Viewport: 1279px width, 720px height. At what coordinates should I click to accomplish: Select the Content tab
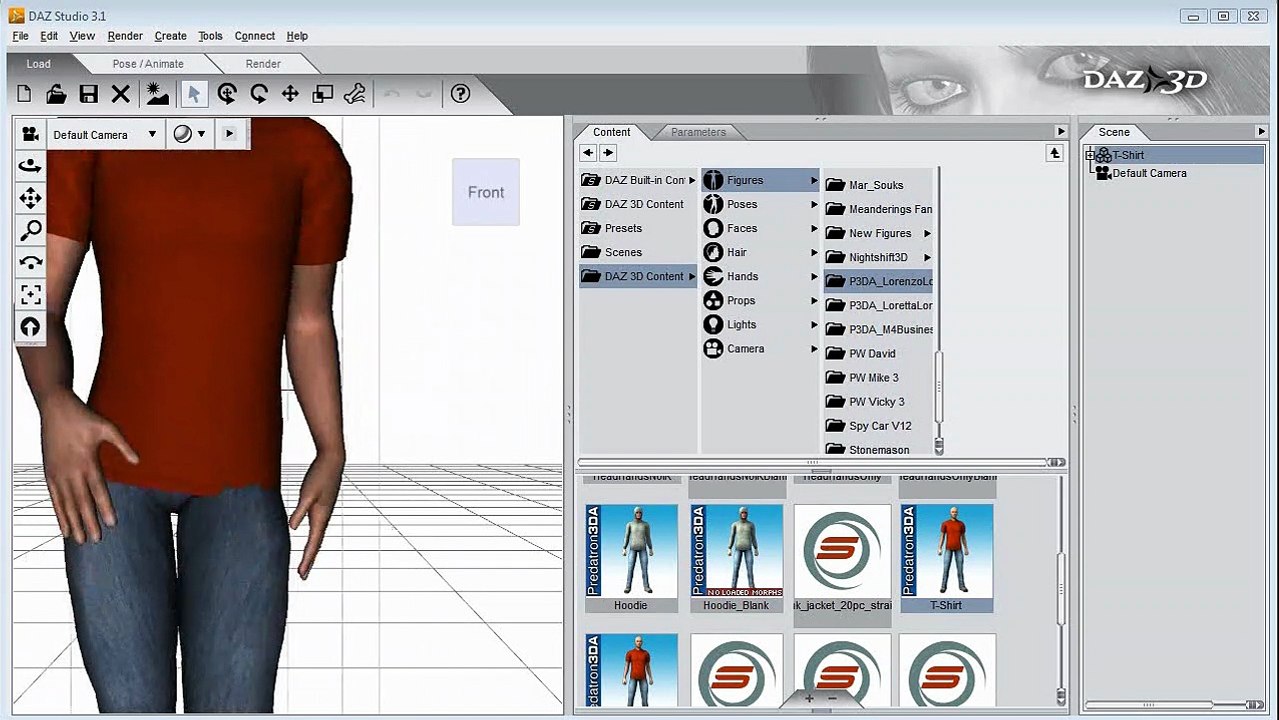611,132
